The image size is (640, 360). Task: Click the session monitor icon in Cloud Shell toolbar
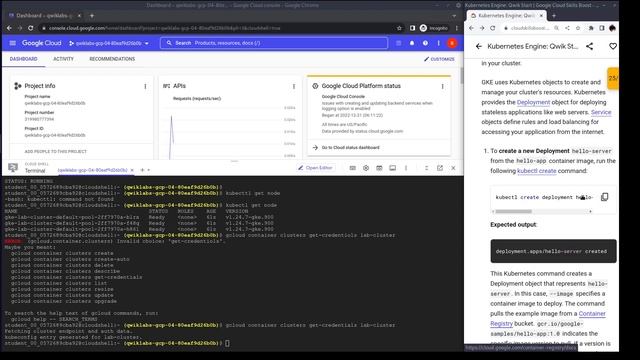(393, 168)
